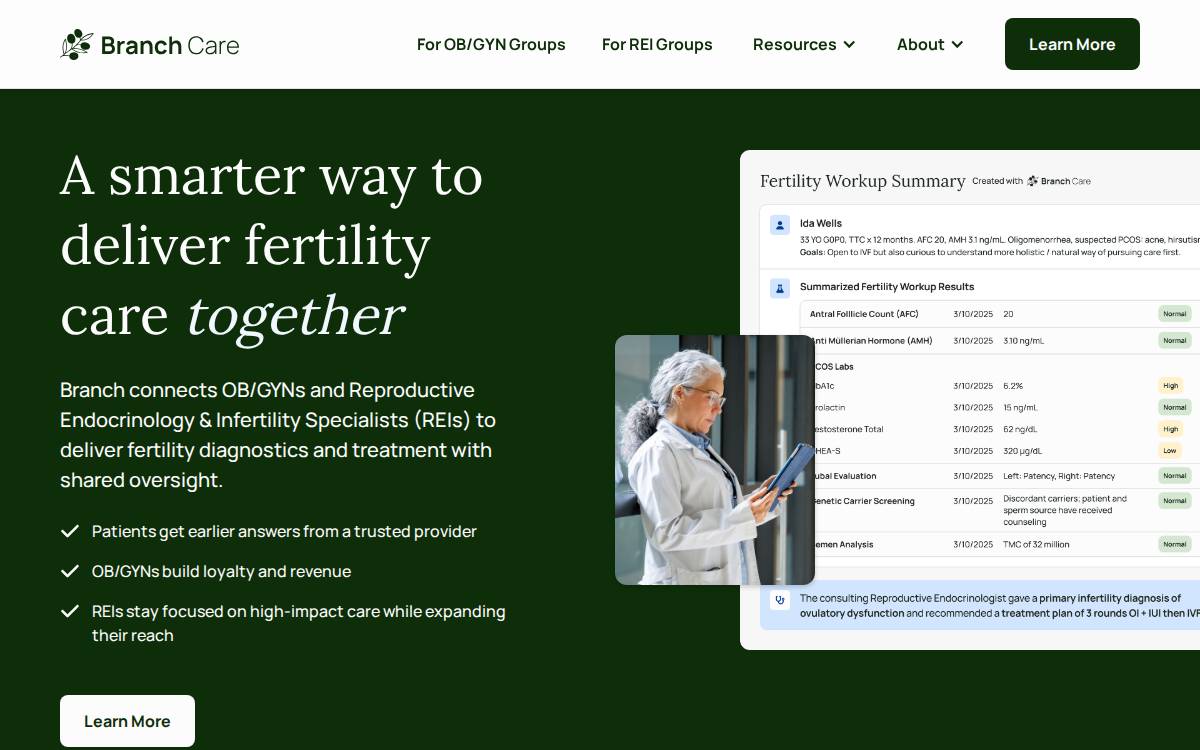Click the 'Genetic Carrier Screening' row label

click(864, 501)
